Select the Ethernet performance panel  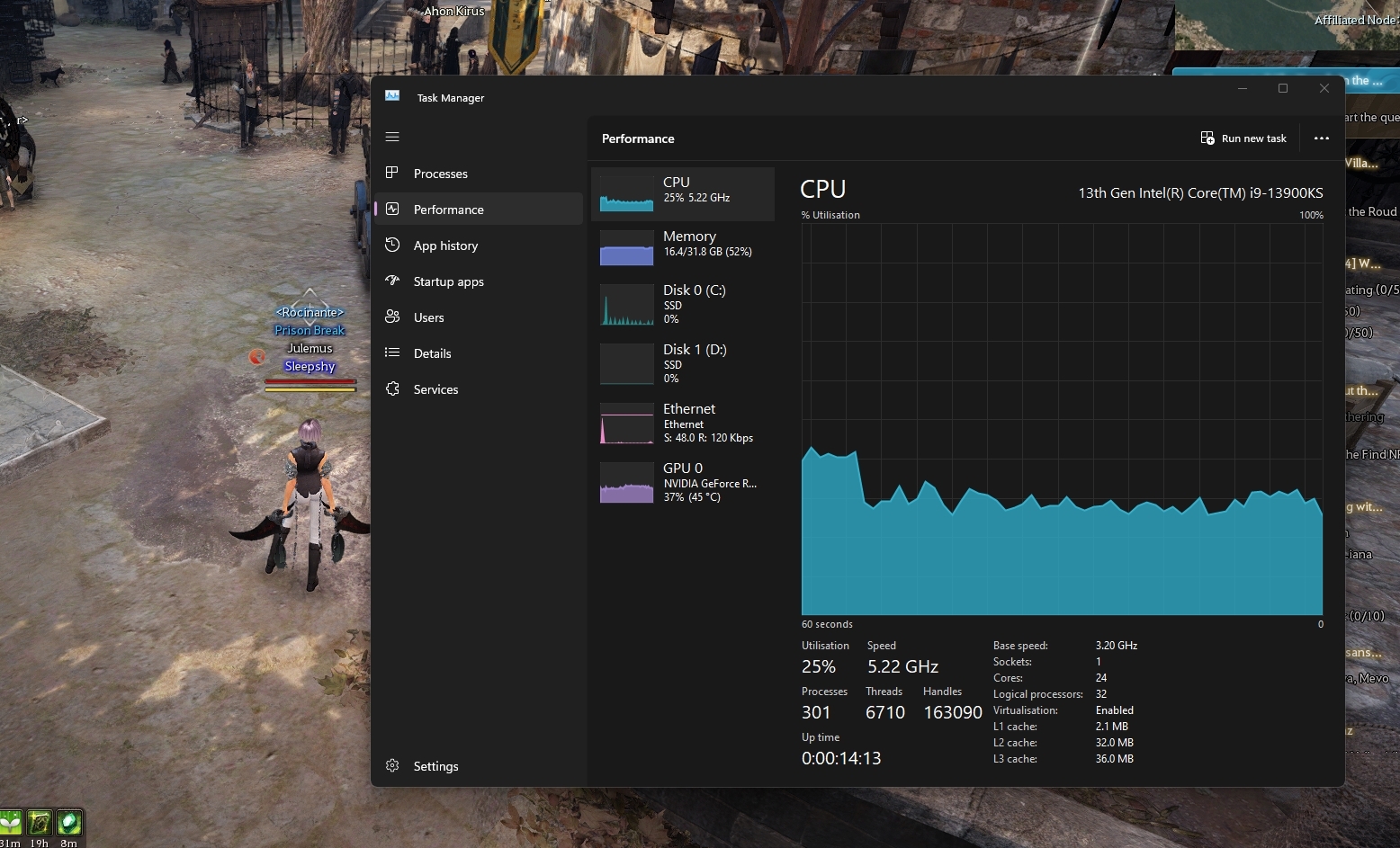click(x=682, y=424)
